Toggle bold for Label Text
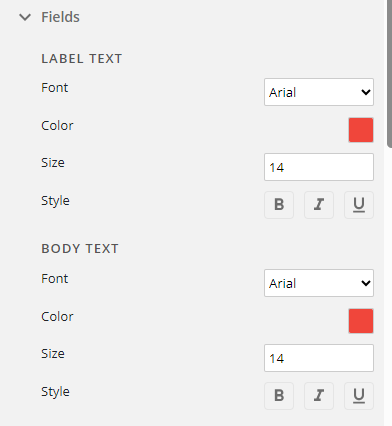The image size is (392, 426). point(279,205)
